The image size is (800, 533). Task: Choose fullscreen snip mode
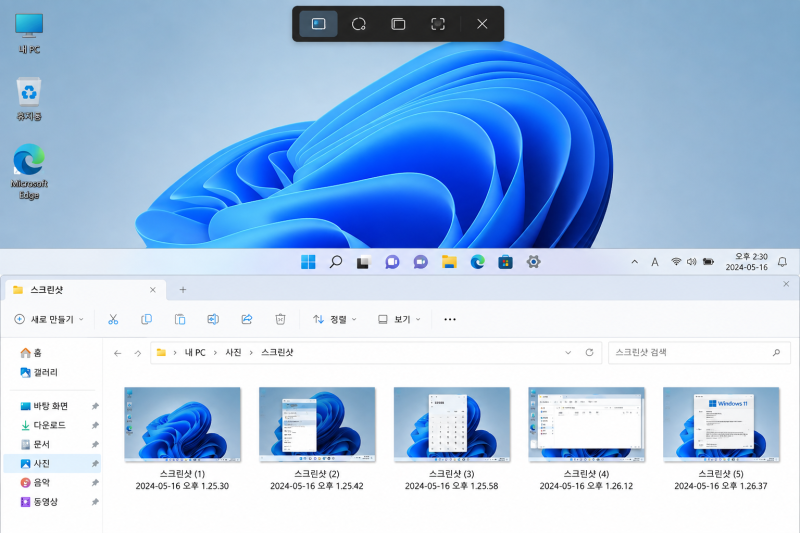[x=438, y=24]
